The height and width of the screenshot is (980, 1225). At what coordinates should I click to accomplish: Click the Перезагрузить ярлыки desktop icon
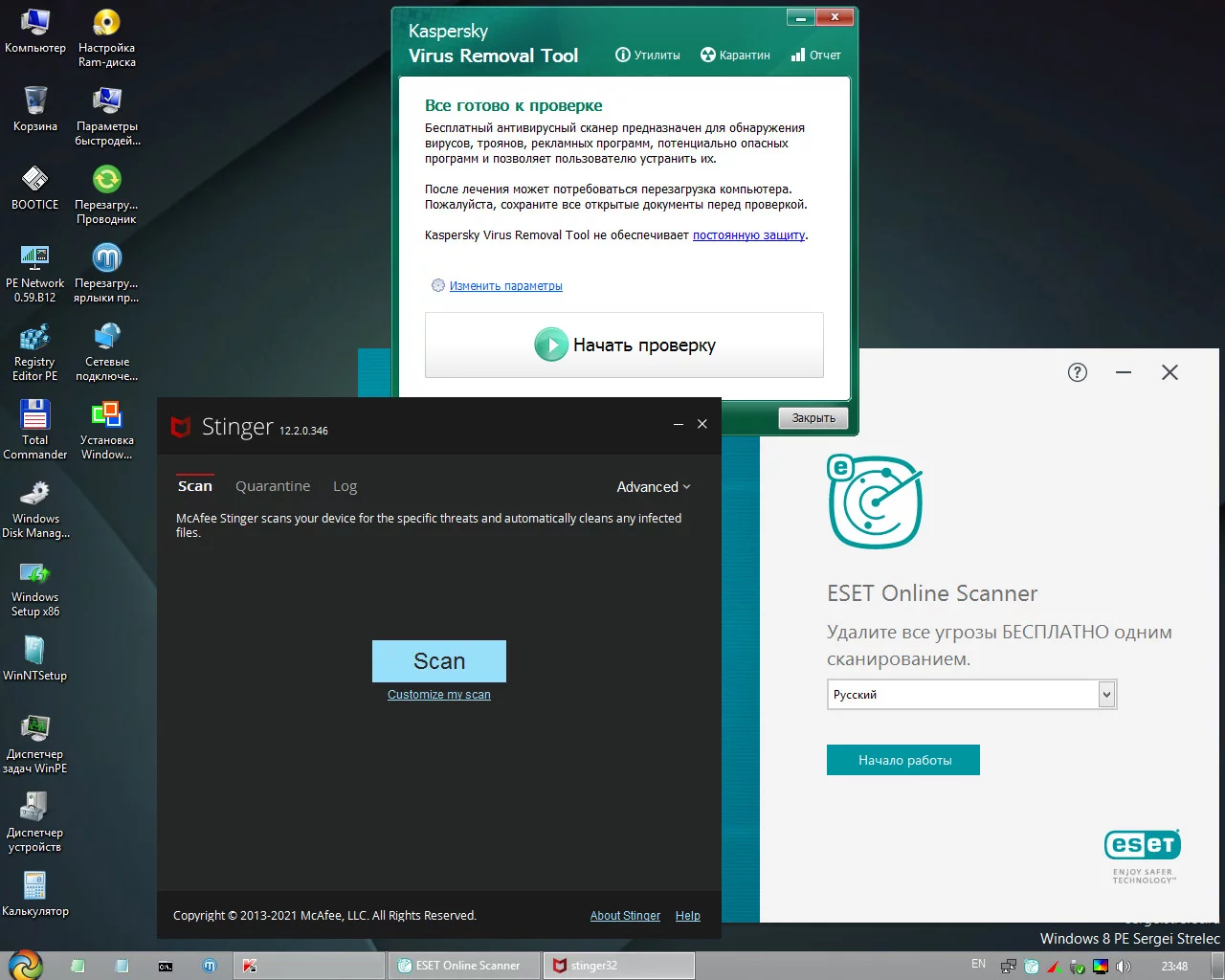pos(106,274)
